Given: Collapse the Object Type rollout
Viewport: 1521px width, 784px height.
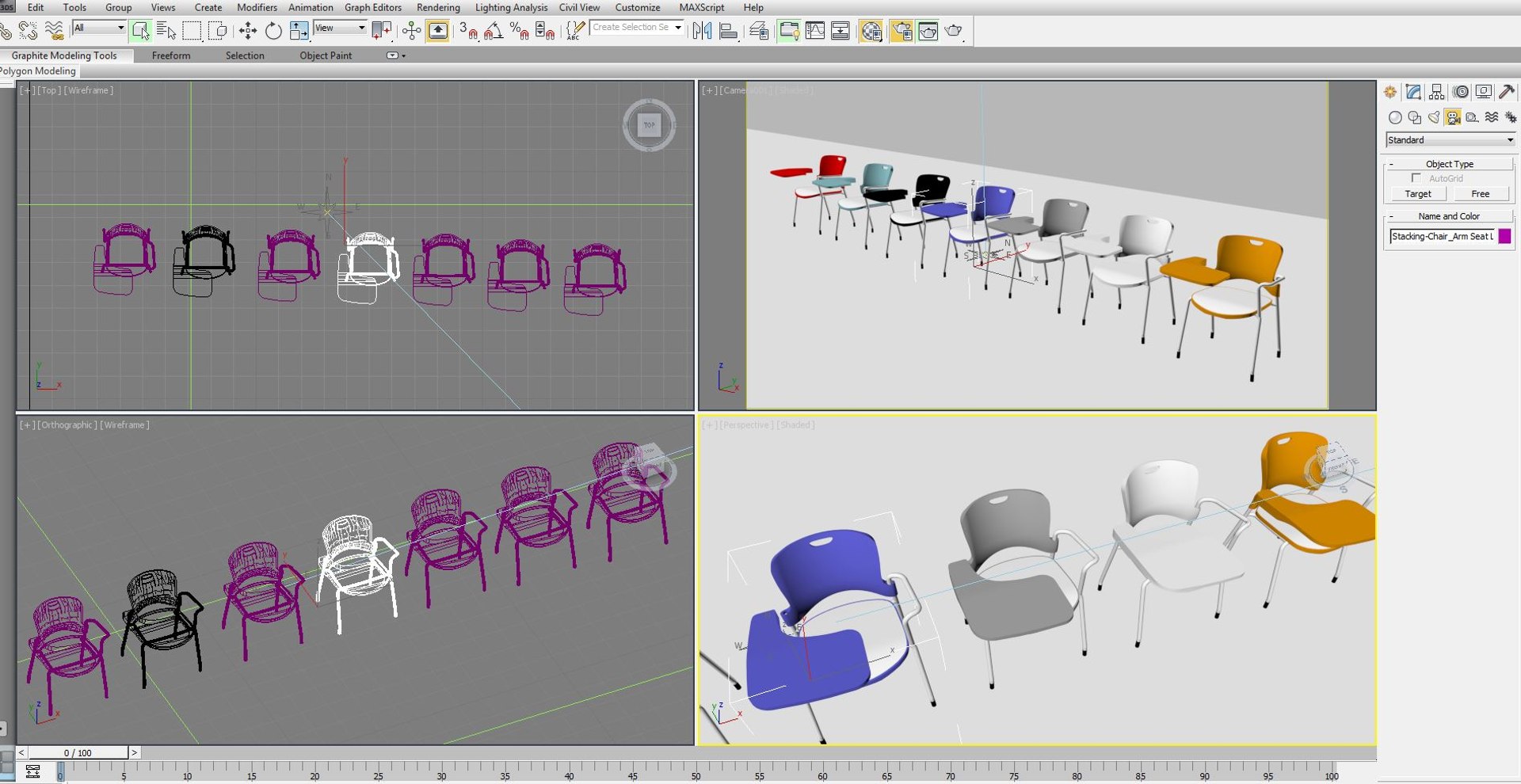Looking at the screenshot, I should pos(1449,164).
